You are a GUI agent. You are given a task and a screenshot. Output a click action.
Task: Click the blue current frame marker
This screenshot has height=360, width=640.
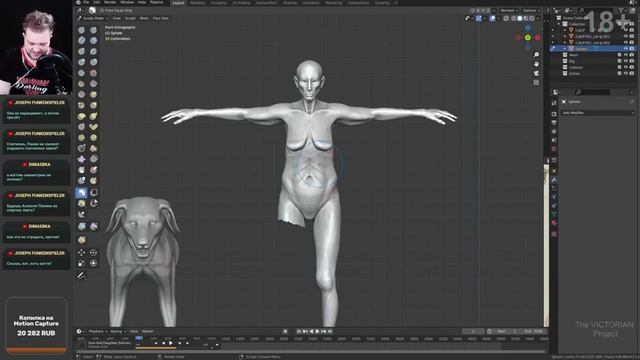coord(139,338)
